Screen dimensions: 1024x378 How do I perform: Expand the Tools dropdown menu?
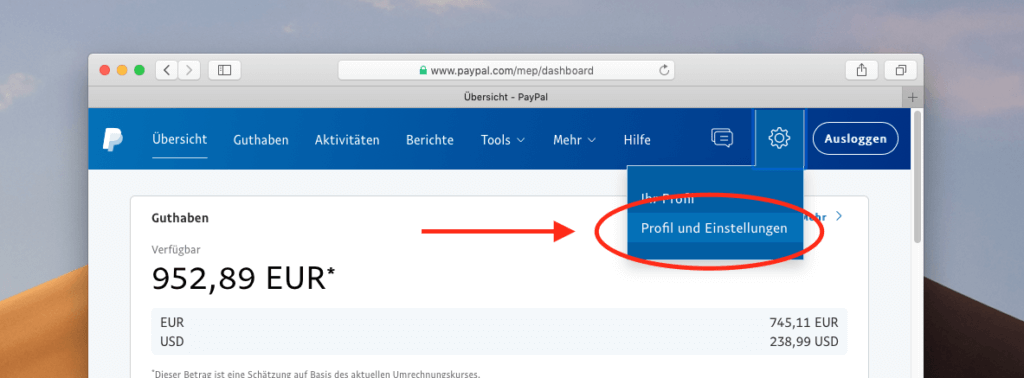[503, 140]
